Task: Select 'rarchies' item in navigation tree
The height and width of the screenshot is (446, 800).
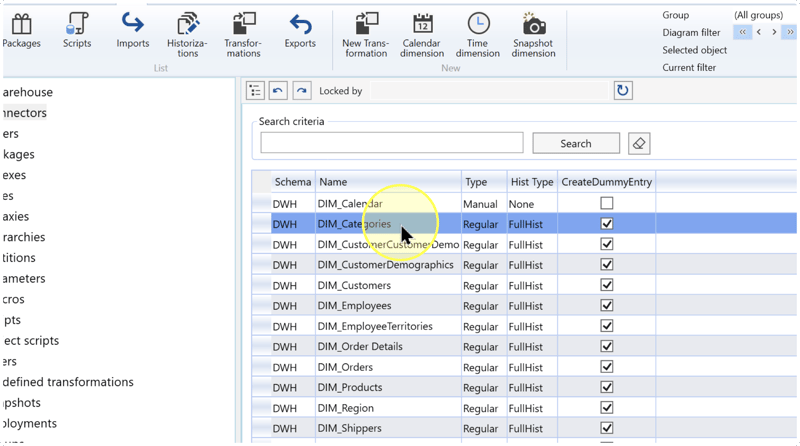Action: [x=24, y=237]
